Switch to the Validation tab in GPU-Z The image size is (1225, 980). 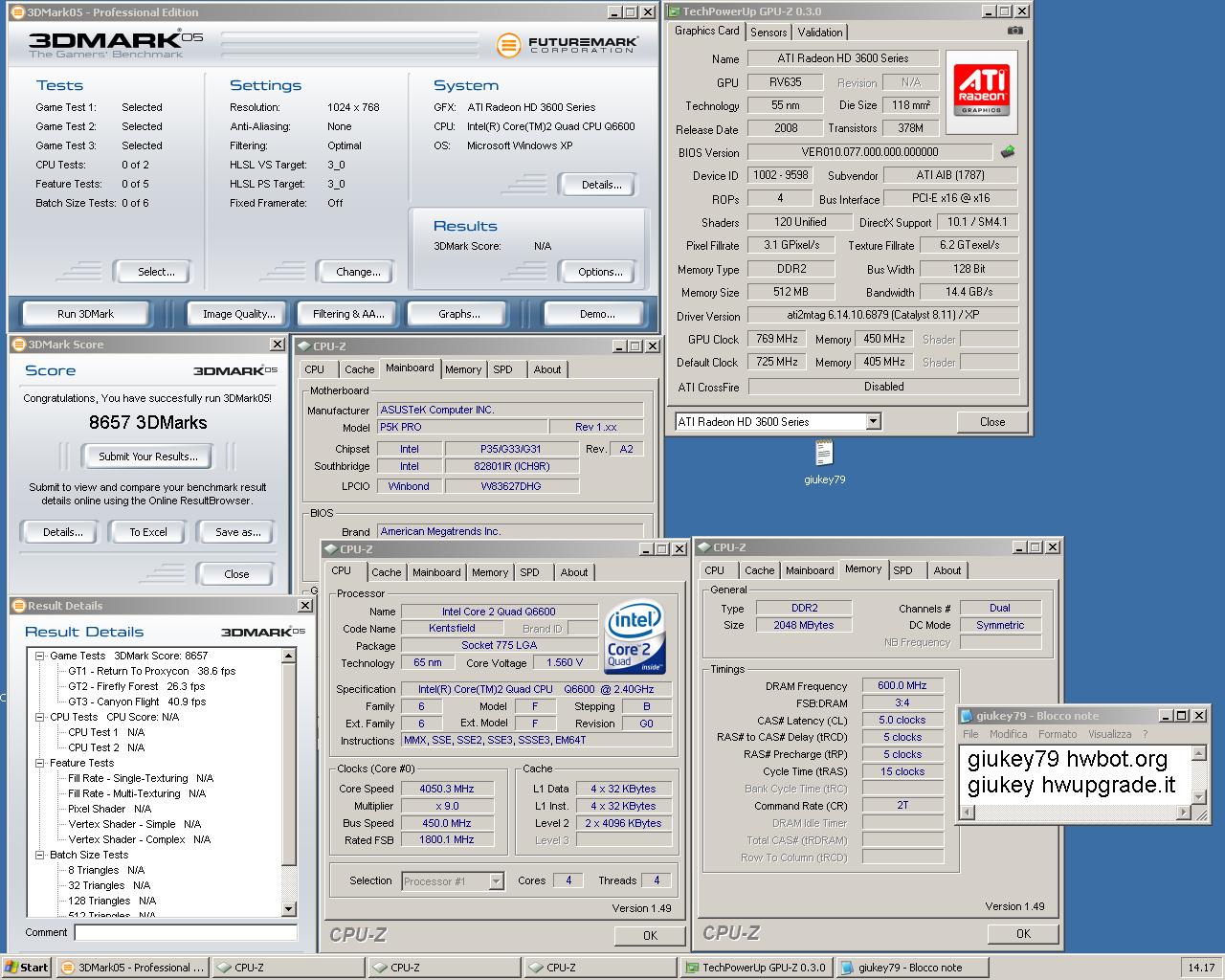820,33
